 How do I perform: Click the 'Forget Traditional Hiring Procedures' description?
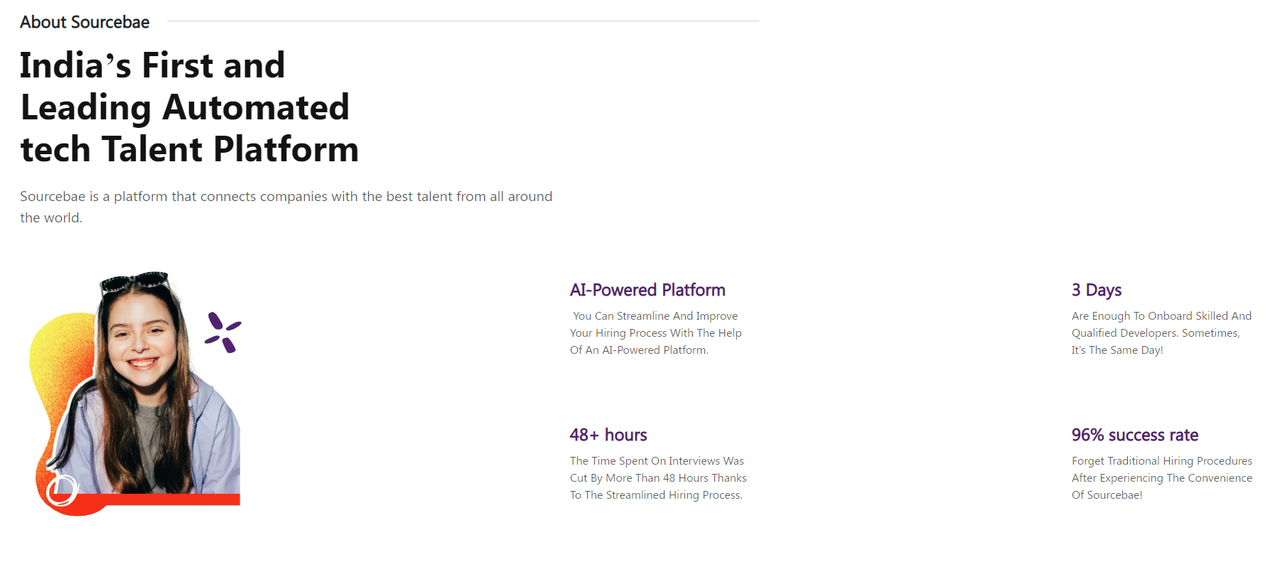[x=1162, y=478]
